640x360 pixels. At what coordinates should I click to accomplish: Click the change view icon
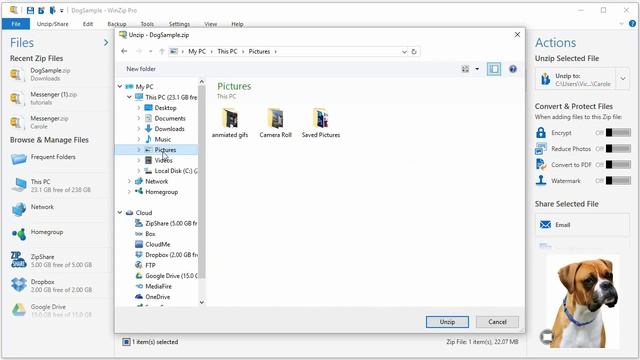[465, 69]
